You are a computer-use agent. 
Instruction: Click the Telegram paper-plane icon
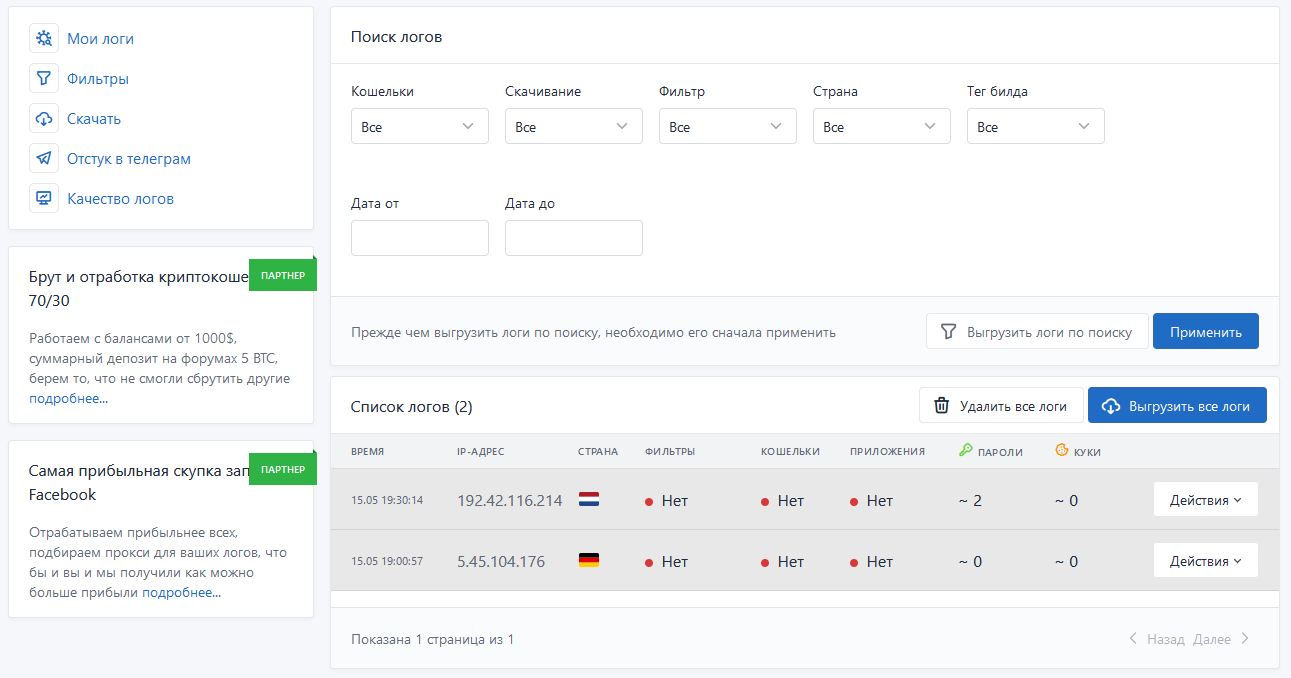[44, 159]
